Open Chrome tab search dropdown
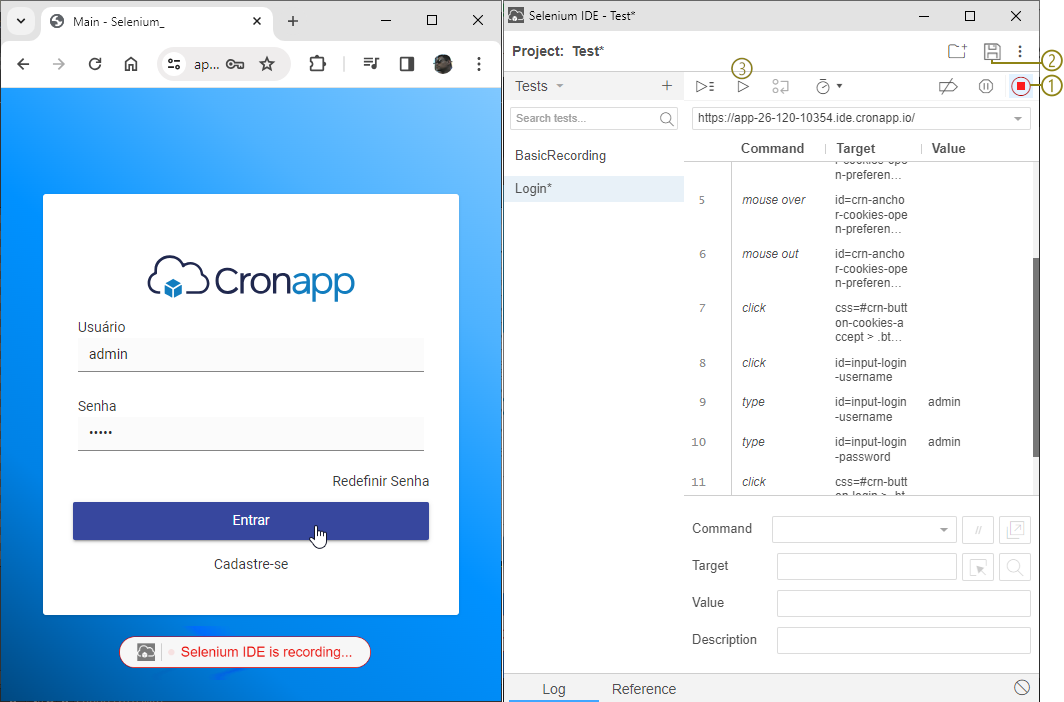The width and height of the screenshot is (1064, 702). tap(21, 20)
